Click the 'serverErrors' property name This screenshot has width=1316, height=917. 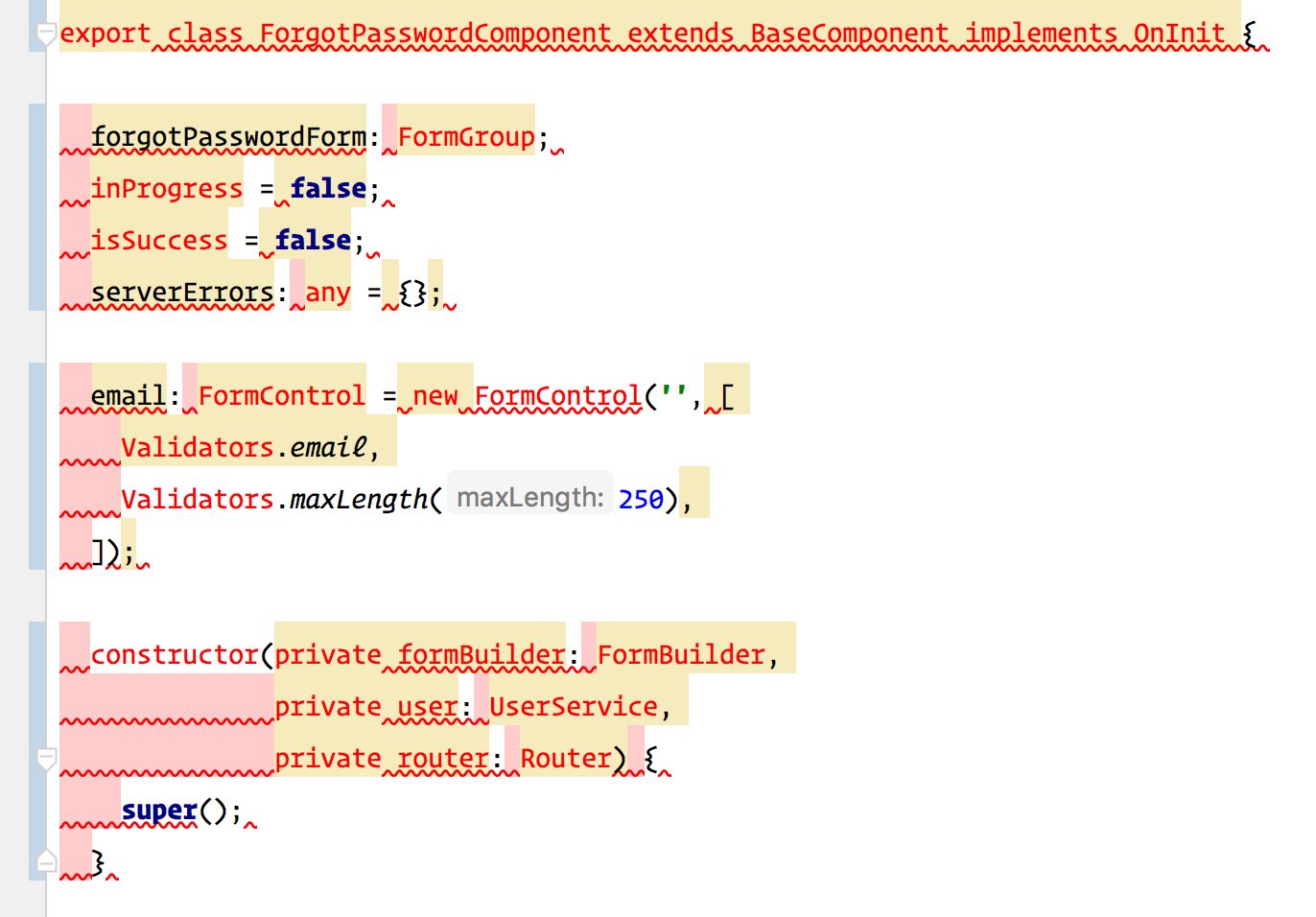click(x=182, y=293)
